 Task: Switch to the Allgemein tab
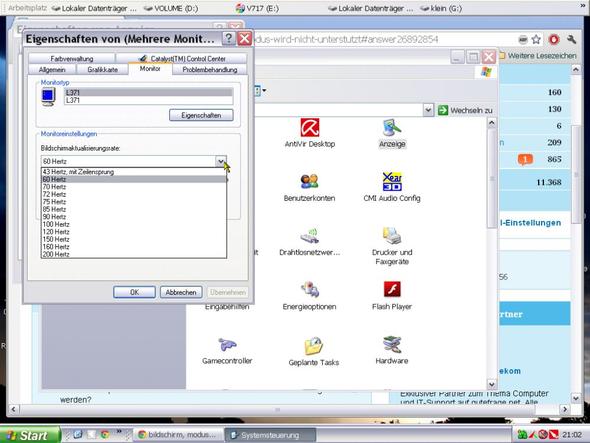click(52, 70)
